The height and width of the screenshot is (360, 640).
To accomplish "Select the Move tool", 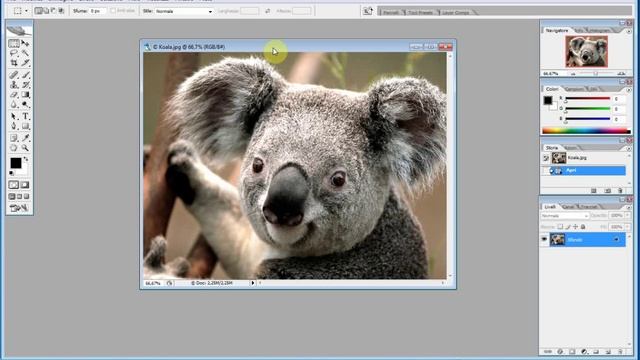I will (x=25, y=43).
